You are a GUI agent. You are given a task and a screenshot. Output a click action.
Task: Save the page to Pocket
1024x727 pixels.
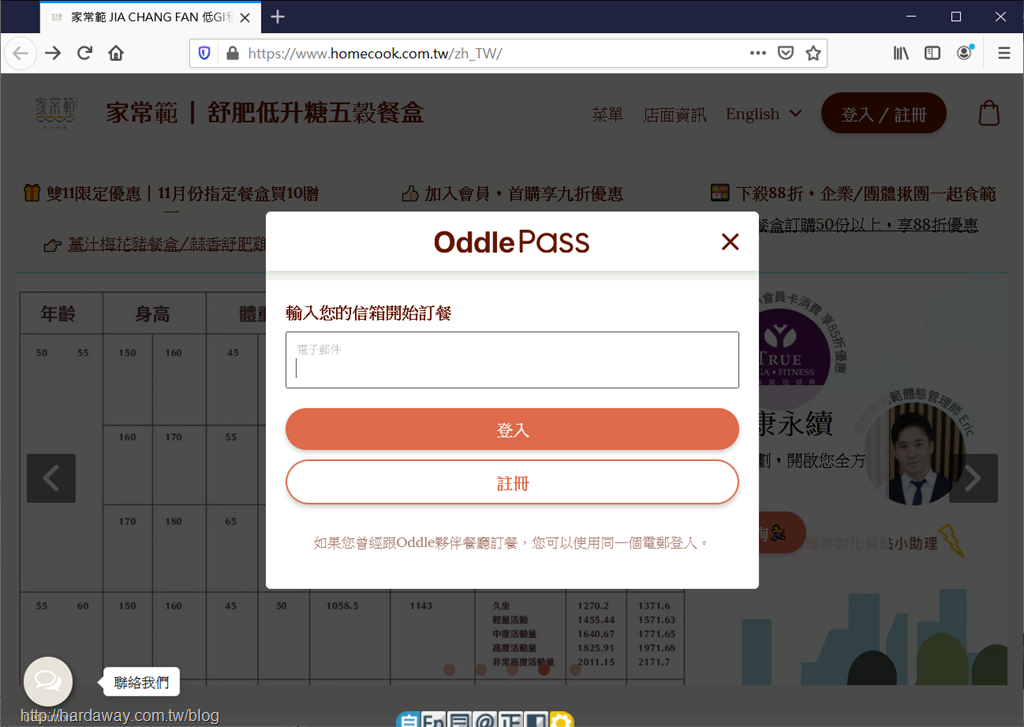tap(786, 53)
